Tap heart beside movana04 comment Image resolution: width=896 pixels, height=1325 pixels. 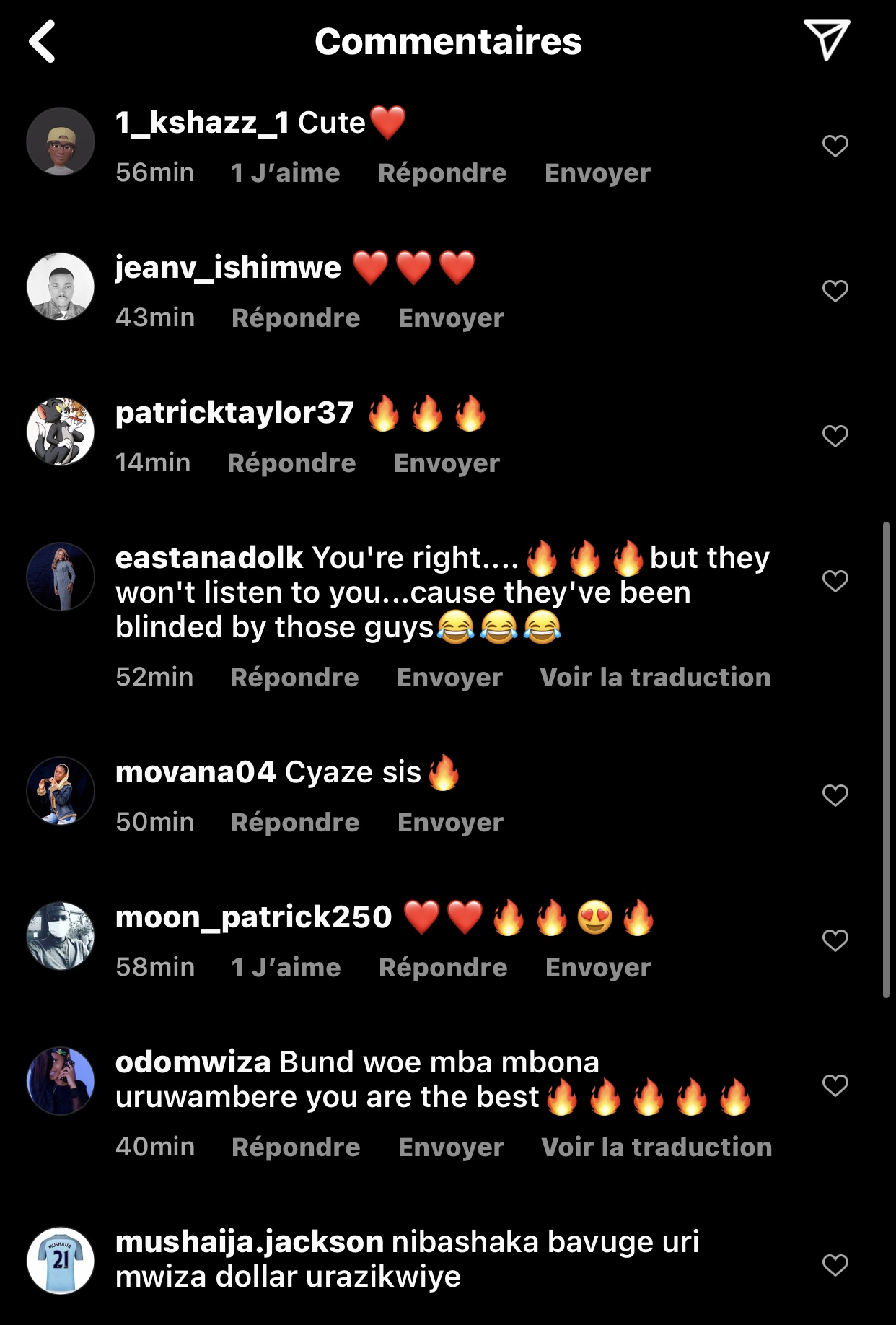pyautogui.click(x=835, y=795)
